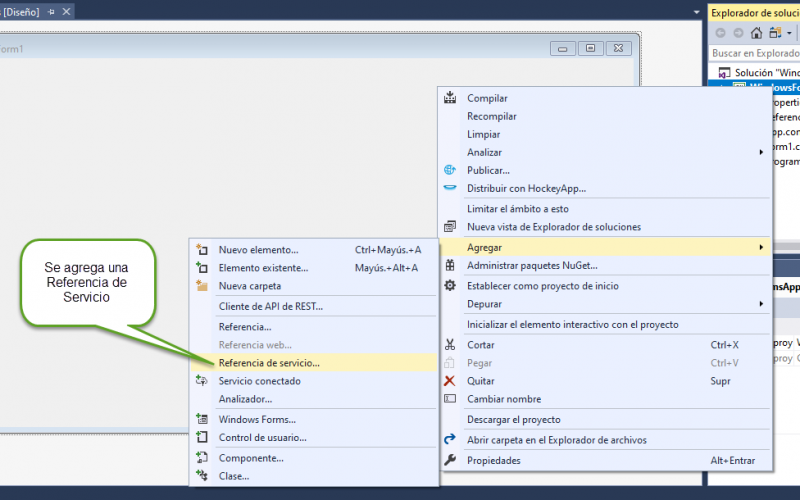Select Referencia de servicio... menu entry
800x500 pixels.
point(269,363)
